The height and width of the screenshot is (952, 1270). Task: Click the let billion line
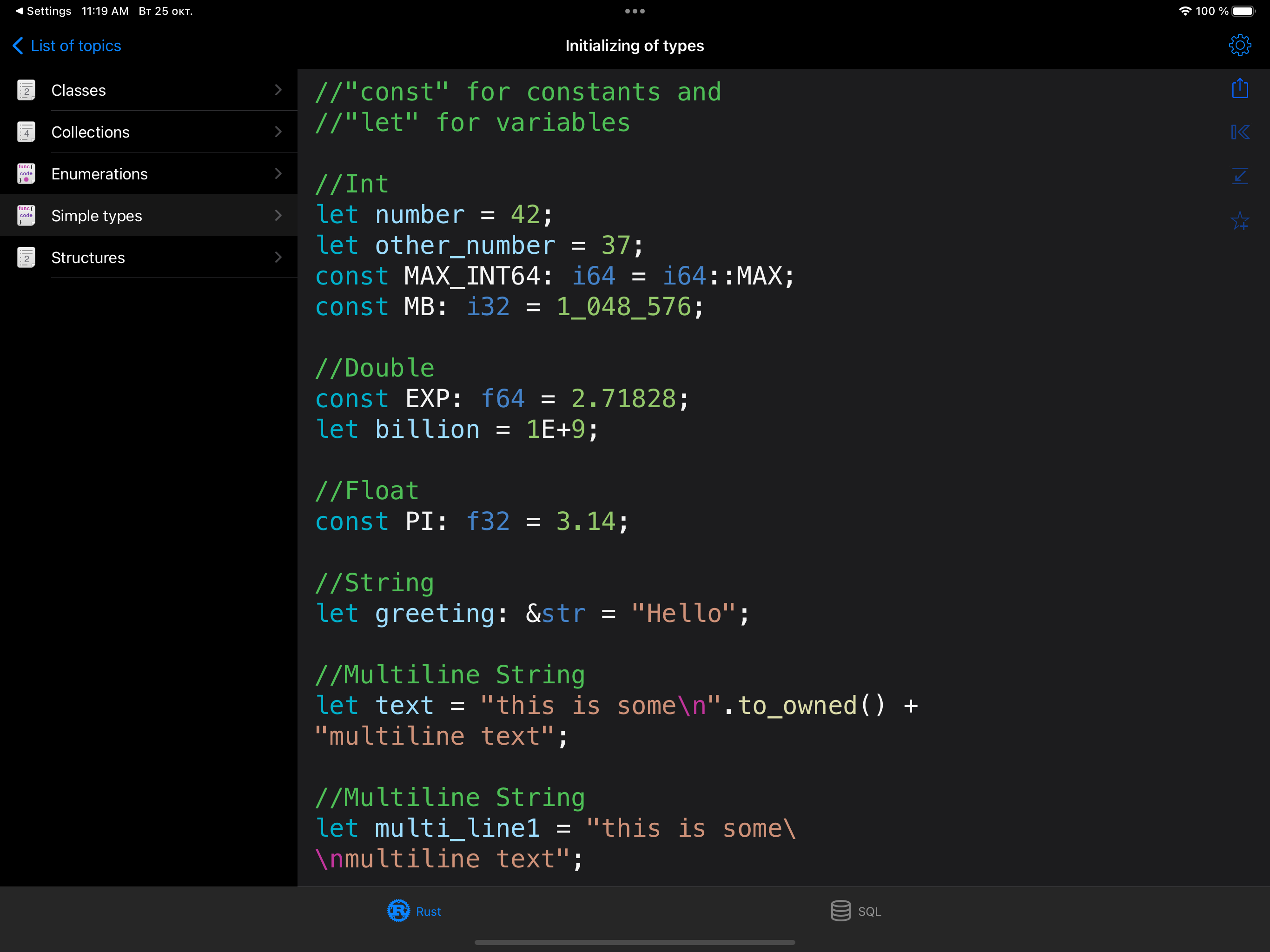tap(456, 430)
